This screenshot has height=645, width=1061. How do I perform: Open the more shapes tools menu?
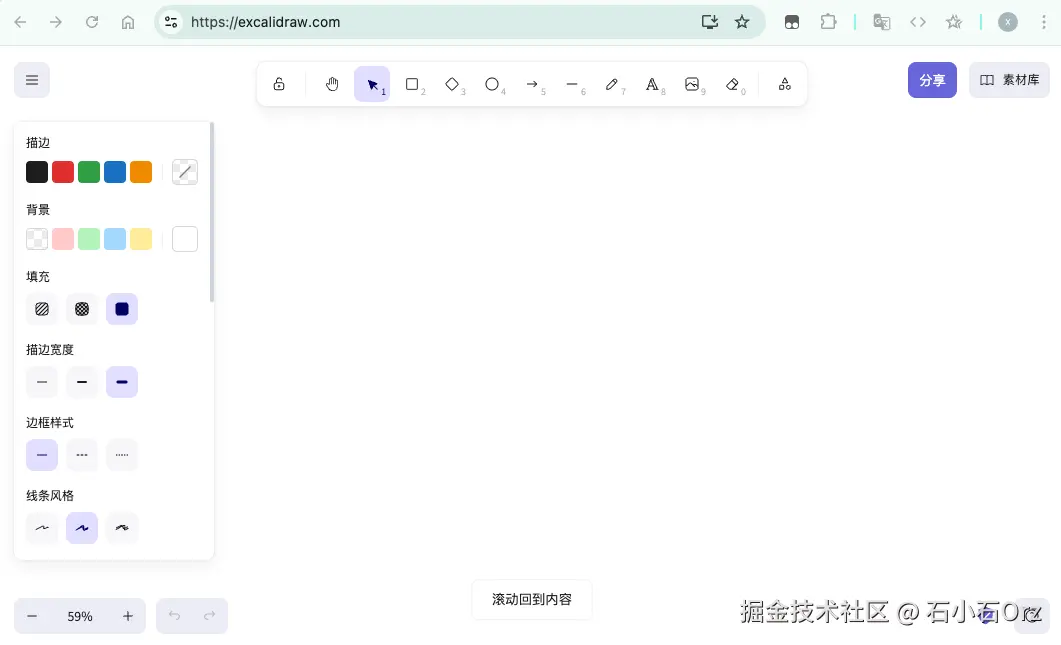point(785,84)
